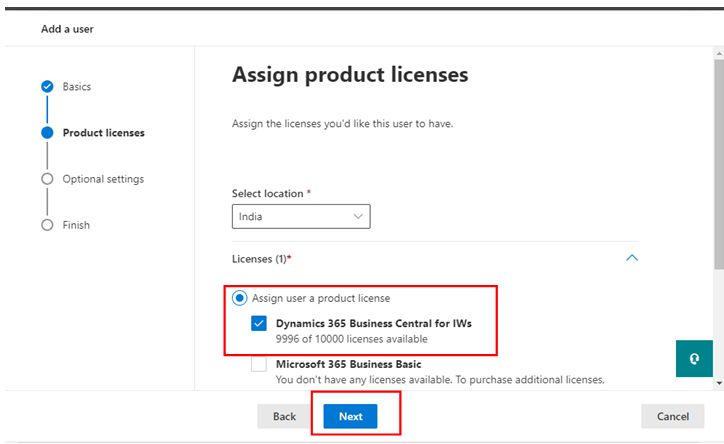Click the 9996 of 10000 licenses available text
Viewport: 724px width, 444px height.
352,339
